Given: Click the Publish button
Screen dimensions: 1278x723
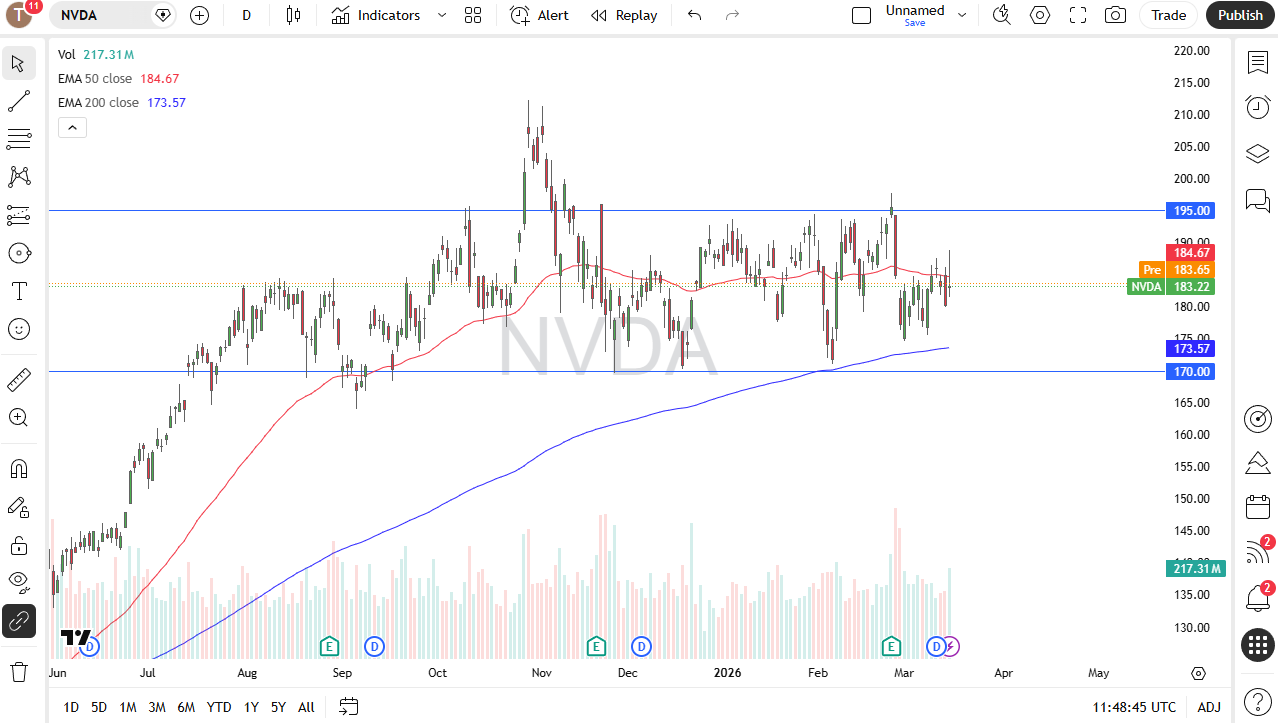Looking at the screenshot, I should pyautogui.click(x=1241, y=15).
